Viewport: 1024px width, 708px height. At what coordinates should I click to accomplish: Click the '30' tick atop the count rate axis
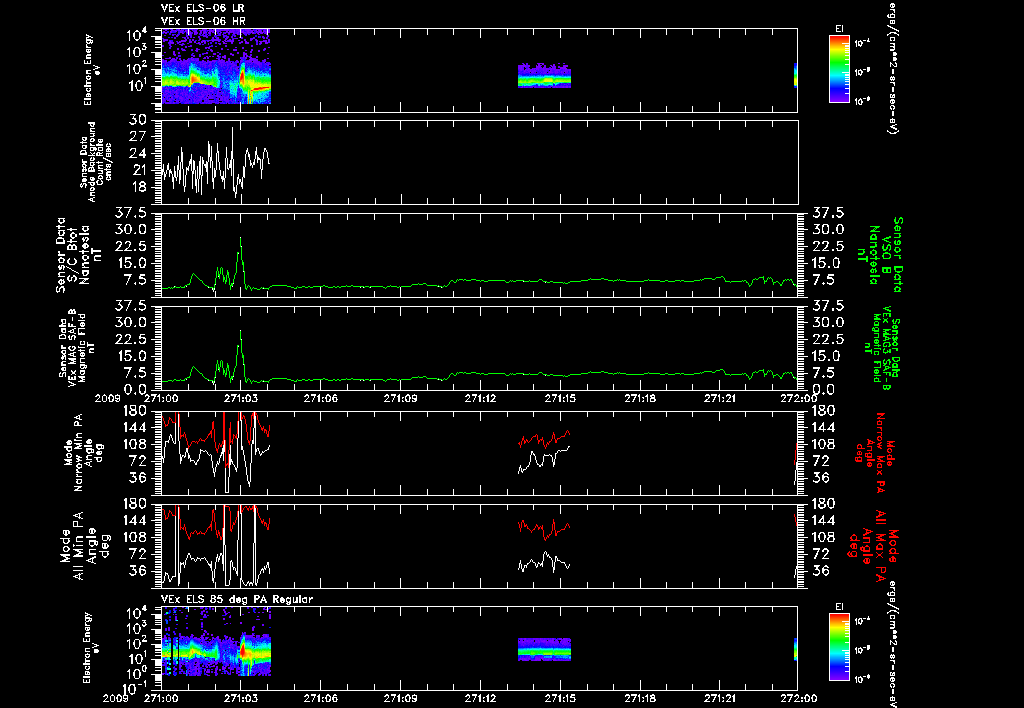[x=138, y=120]
